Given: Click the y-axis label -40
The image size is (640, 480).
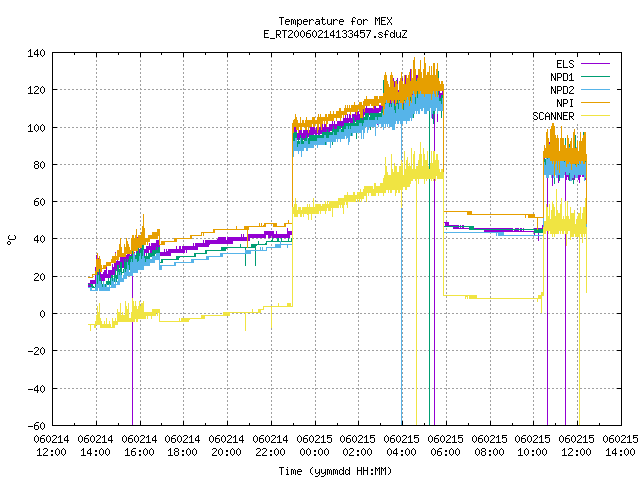Looking at the screenshot, I should (x=36, y=389).
